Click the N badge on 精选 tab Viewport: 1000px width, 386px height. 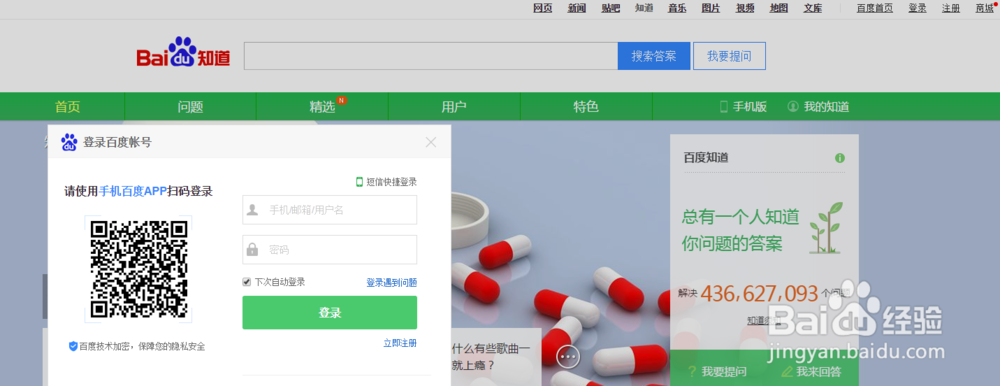pyautogui.click(x=342, y=100)
